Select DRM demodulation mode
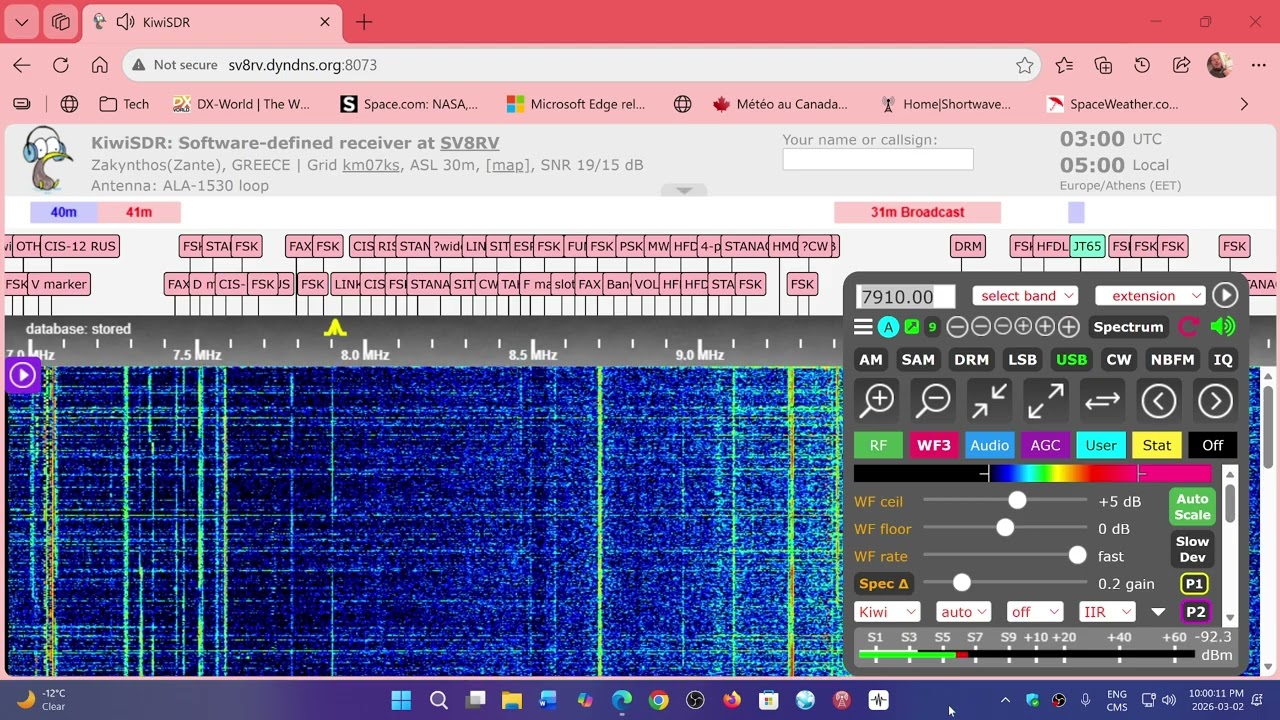 pyautogui.click(x=971, y=360)
